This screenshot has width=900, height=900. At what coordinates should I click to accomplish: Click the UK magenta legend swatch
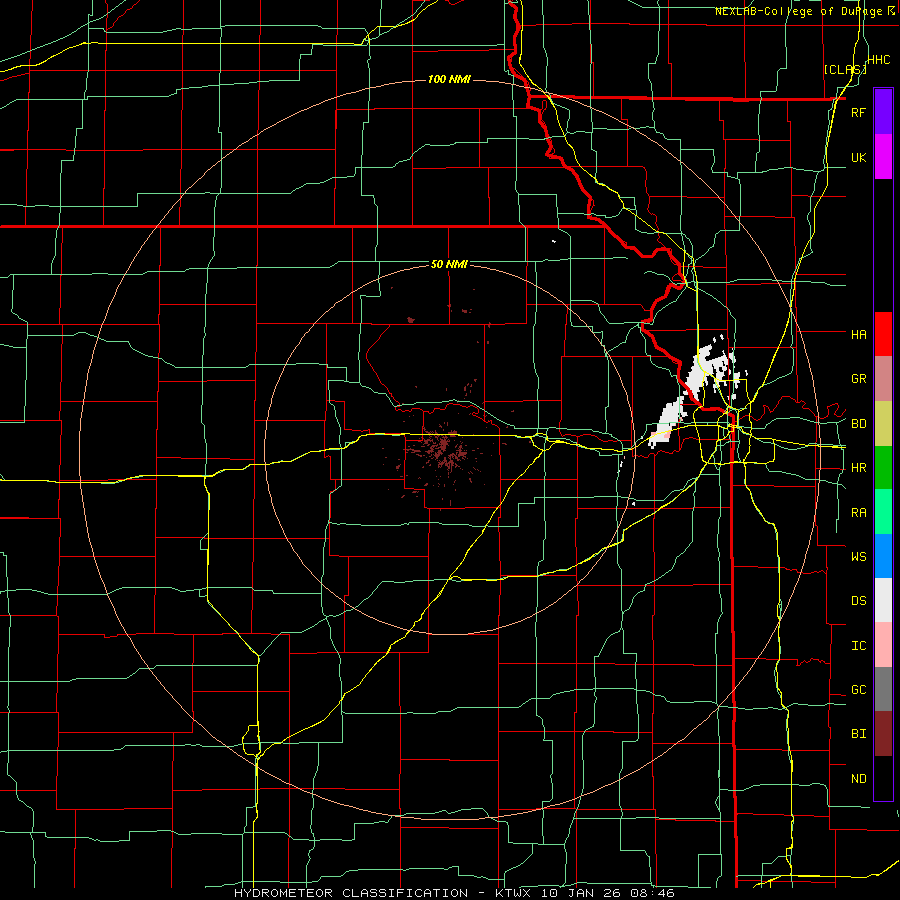(x=883, y=157)
